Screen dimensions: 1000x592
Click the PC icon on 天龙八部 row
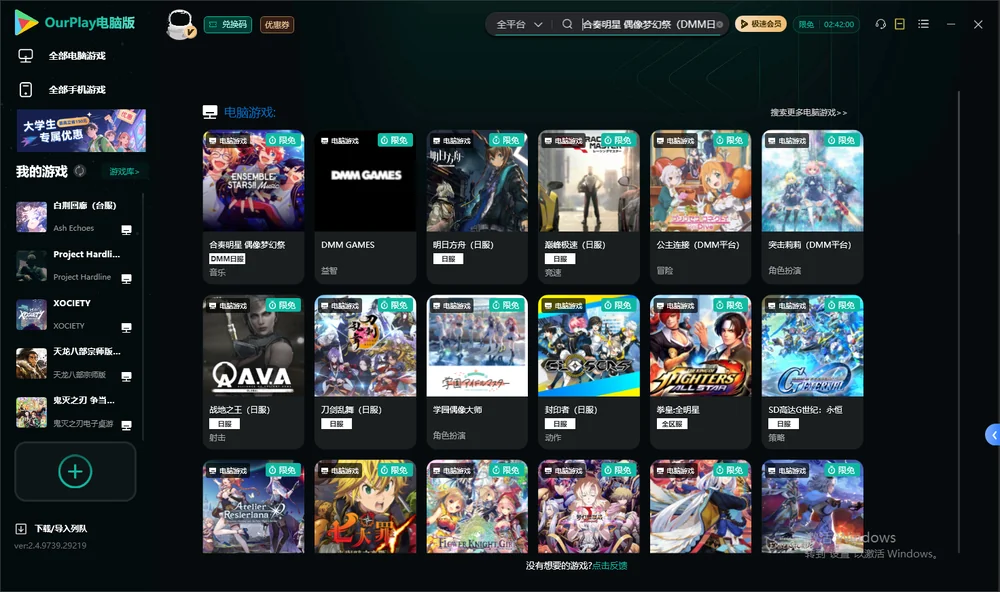click(x=126, y=376)
